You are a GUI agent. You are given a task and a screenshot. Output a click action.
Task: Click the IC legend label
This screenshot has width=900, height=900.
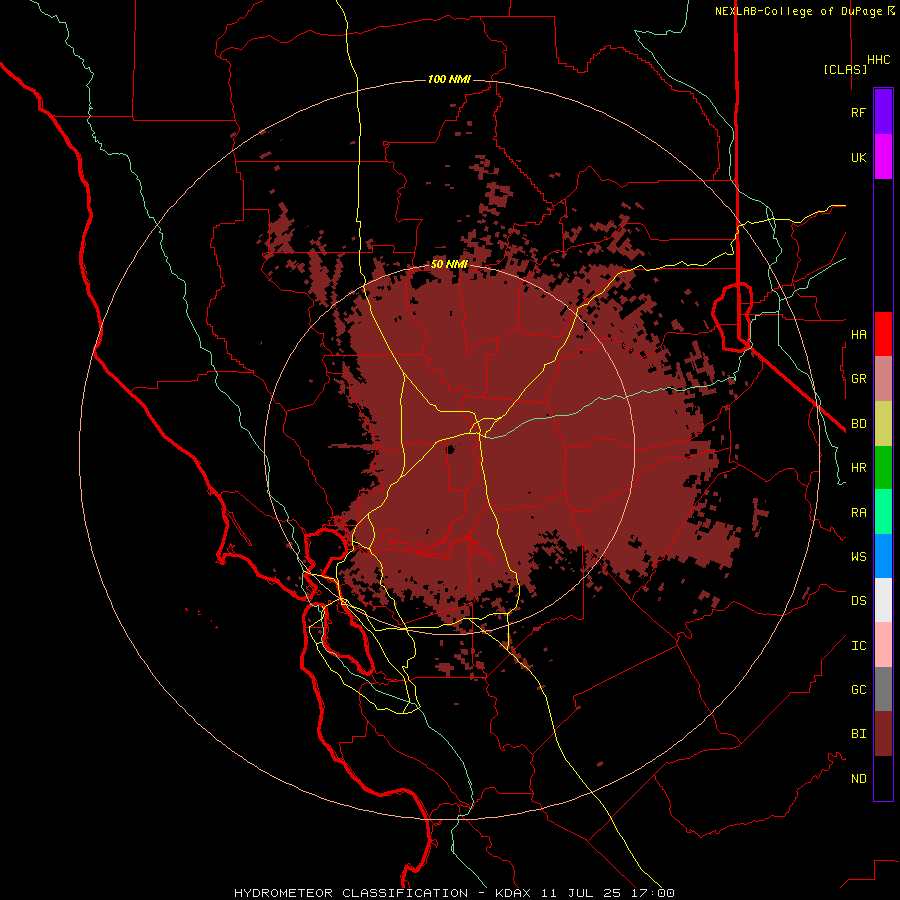point(858,646)
